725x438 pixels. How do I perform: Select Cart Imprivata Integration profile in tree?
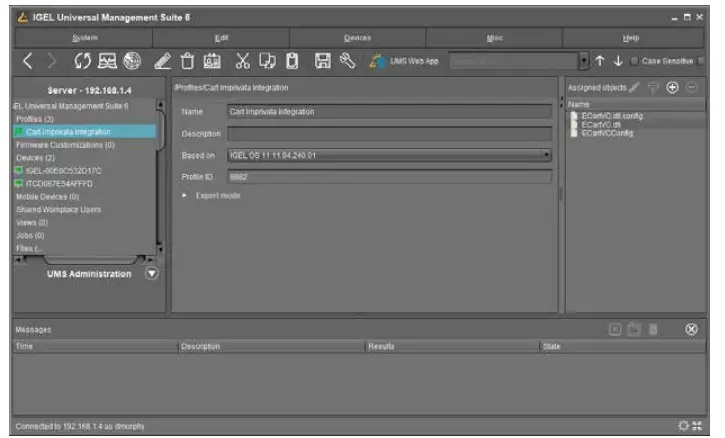coord(68,132)
